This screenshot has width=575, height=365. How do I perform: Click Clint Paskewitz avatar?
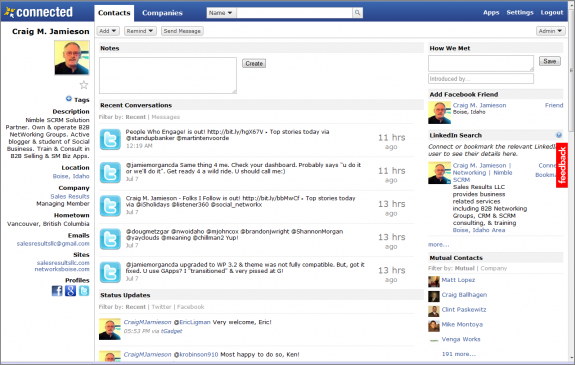point(434,311)
